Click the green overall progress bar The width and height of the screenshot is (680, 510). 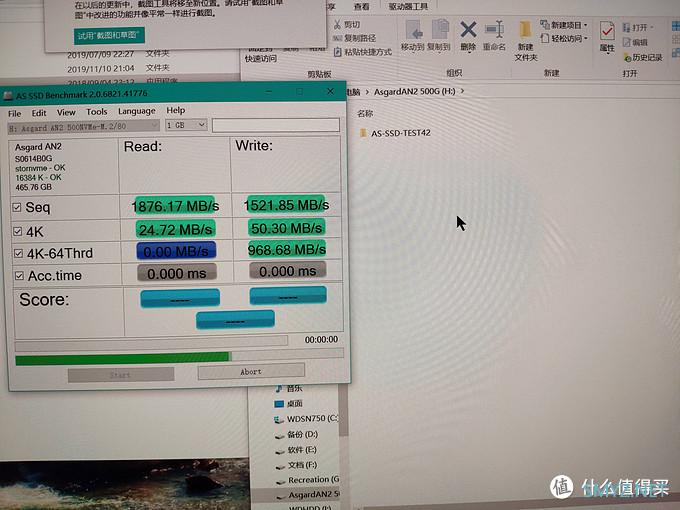[x=179, y=357]
